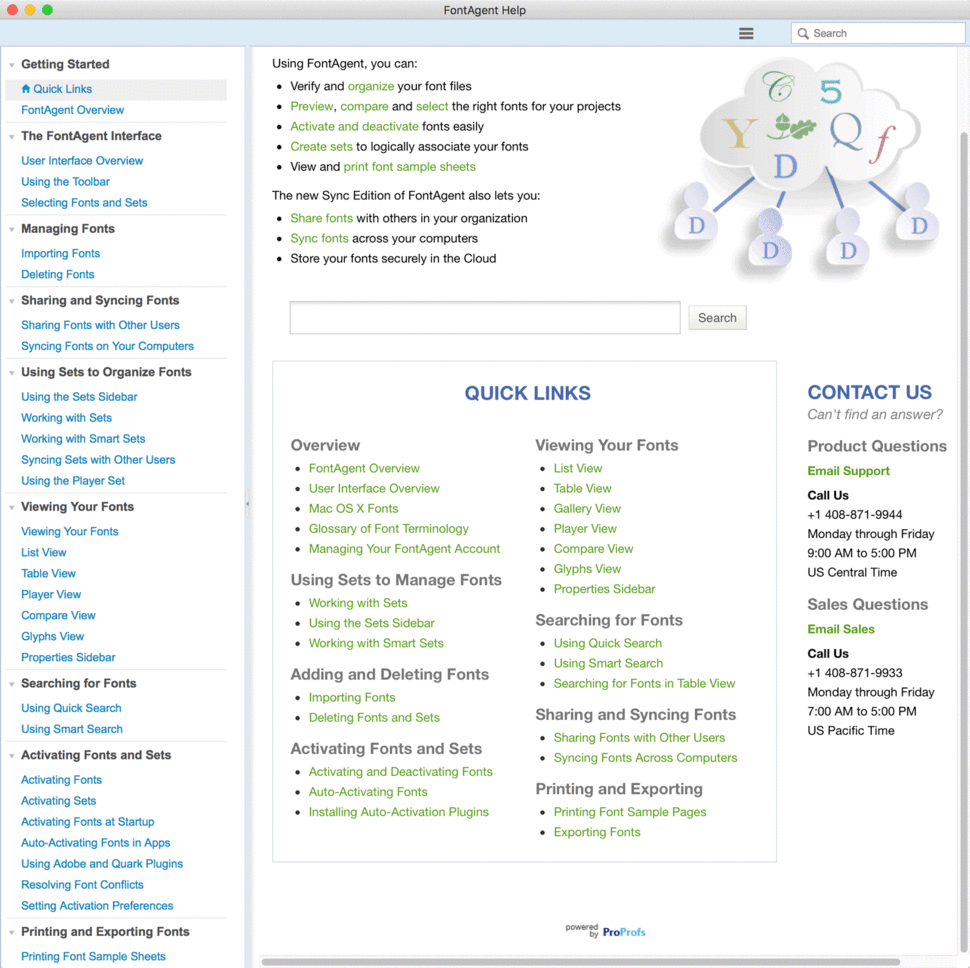Collapse the Searching for Fonts sidebar section
970x968 pixels.
[12, 684]
